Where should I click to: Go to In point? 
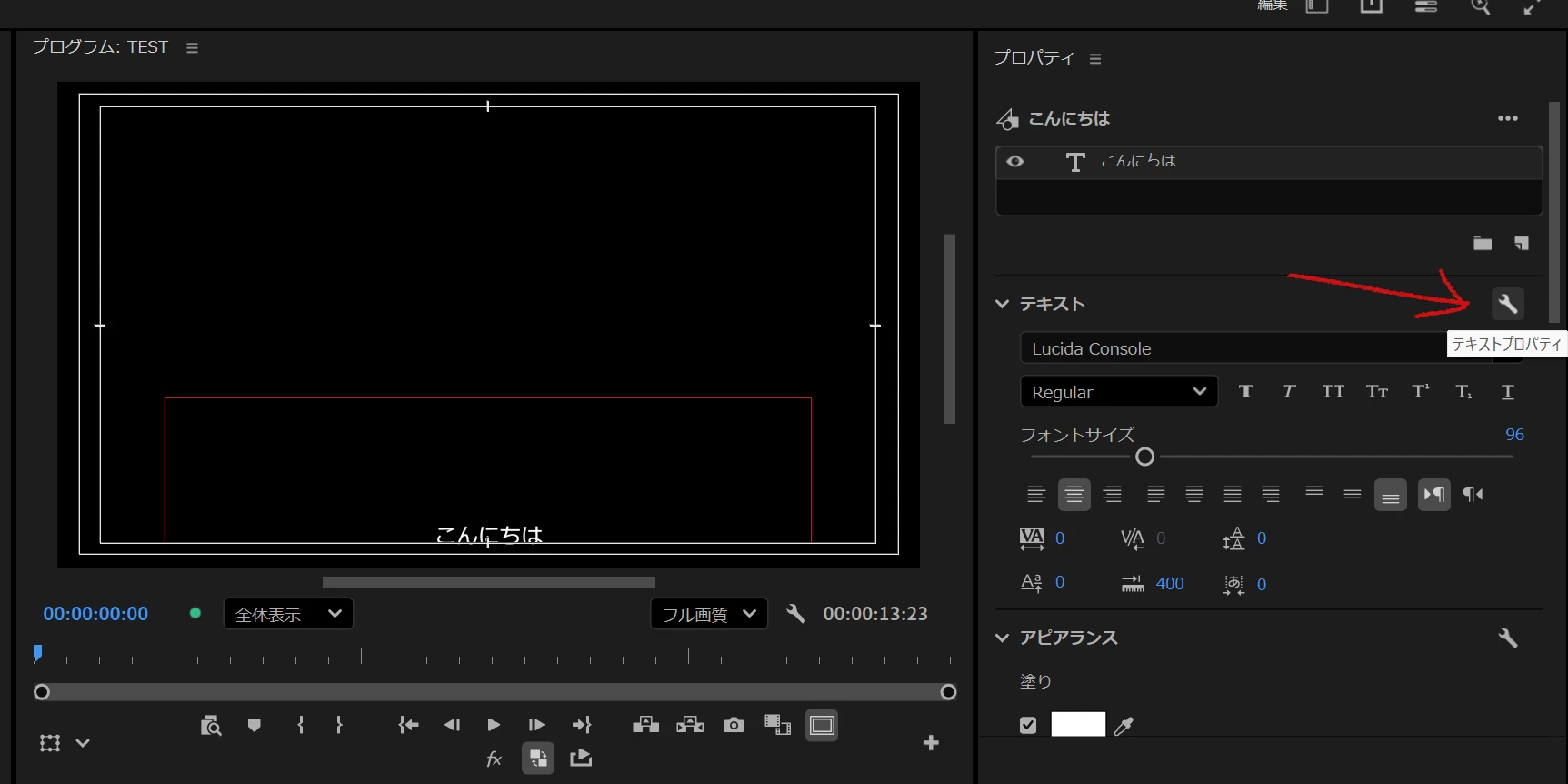(408, 725)
